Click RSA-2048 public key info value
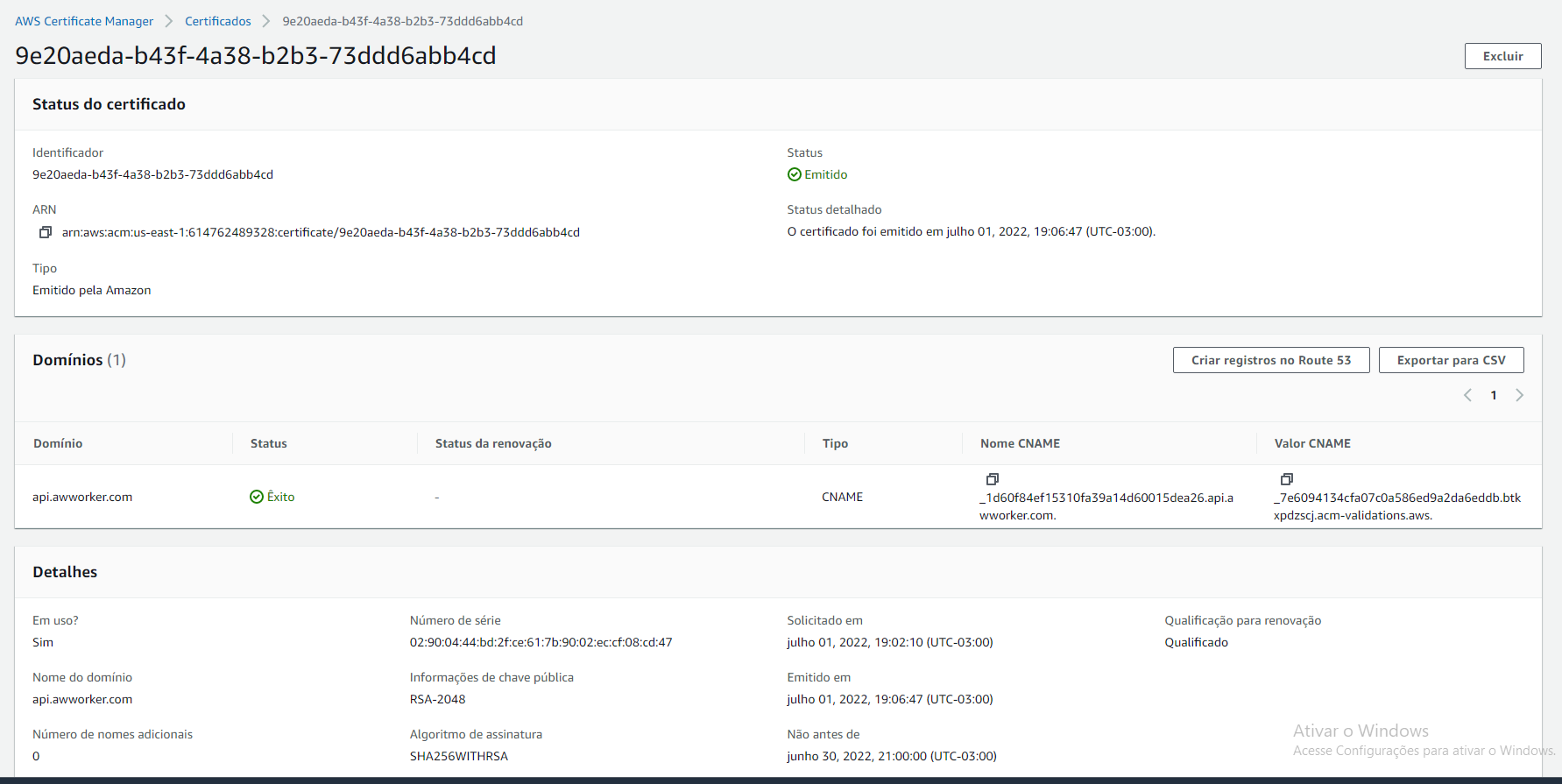 click(437, 699)
